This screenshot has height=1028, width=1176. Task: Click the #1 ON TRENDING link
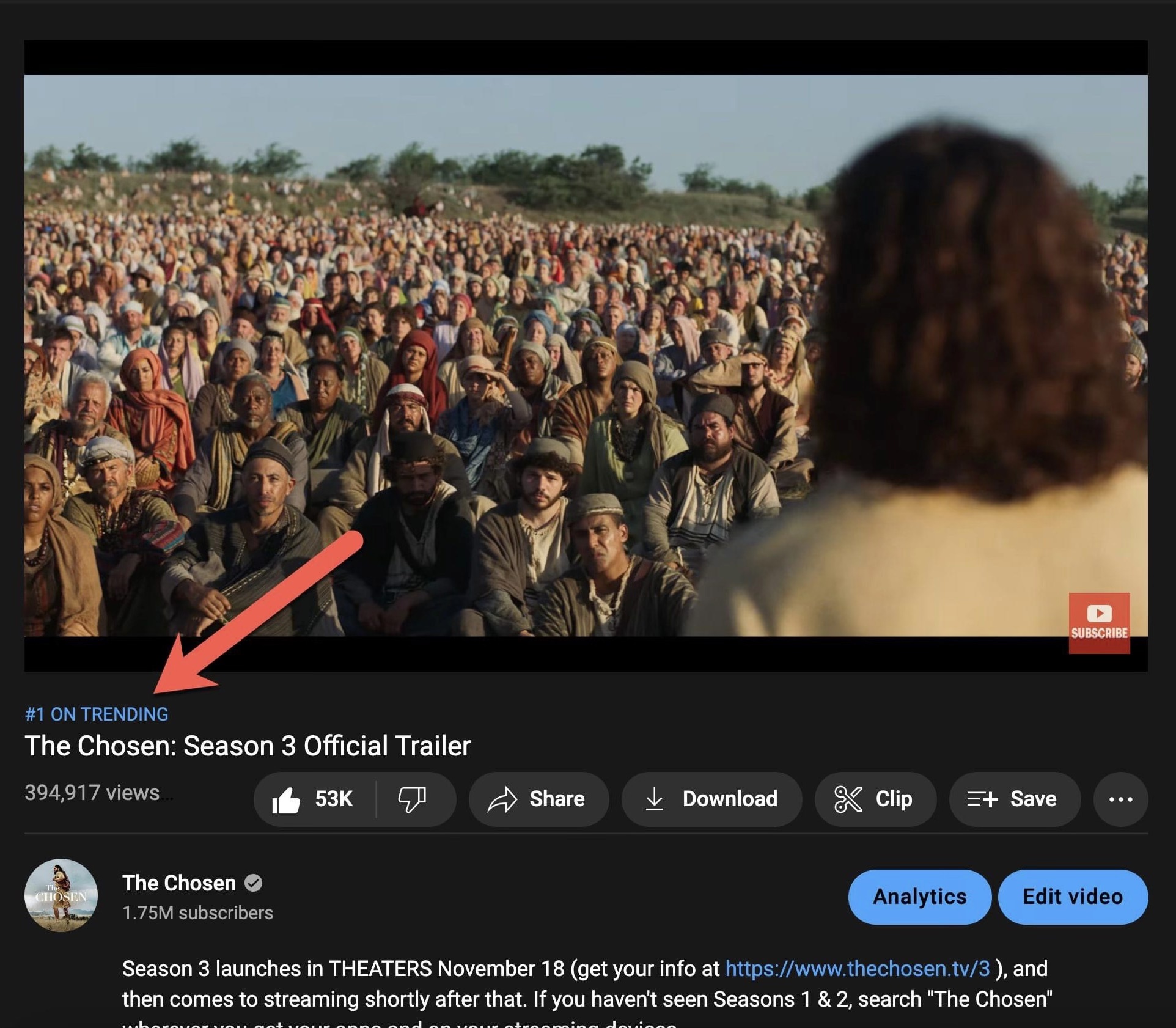(97, 714)
